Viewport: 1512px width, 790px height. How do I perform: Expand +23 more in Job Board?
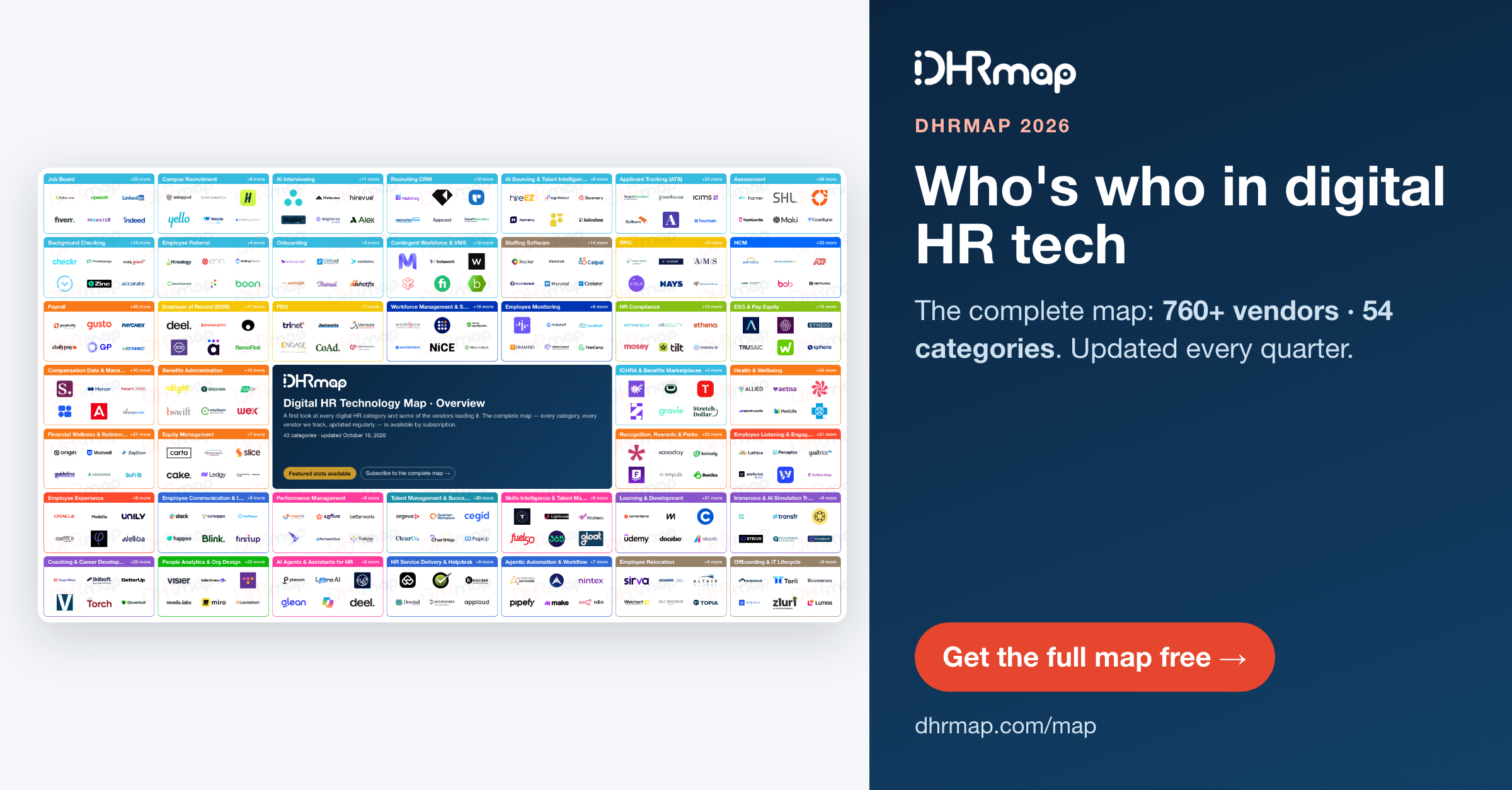[x=140, y=179]
